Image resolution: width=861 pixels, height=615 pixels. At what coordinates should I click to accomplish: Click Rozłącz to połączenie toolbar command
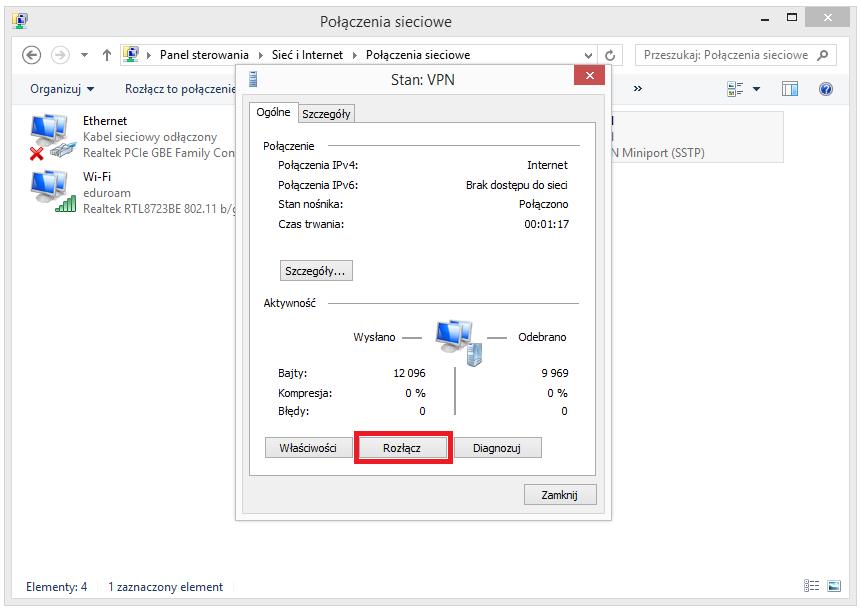pos(180,89)
